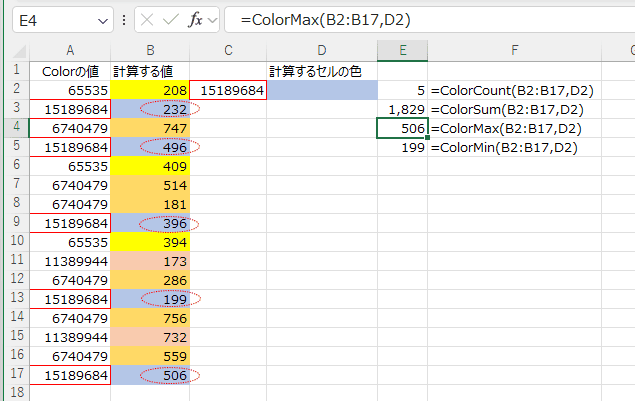Select cell C2 containing 15189684
Image resolution: width=635 pixels, height=401 pixels.
[228, 90]
